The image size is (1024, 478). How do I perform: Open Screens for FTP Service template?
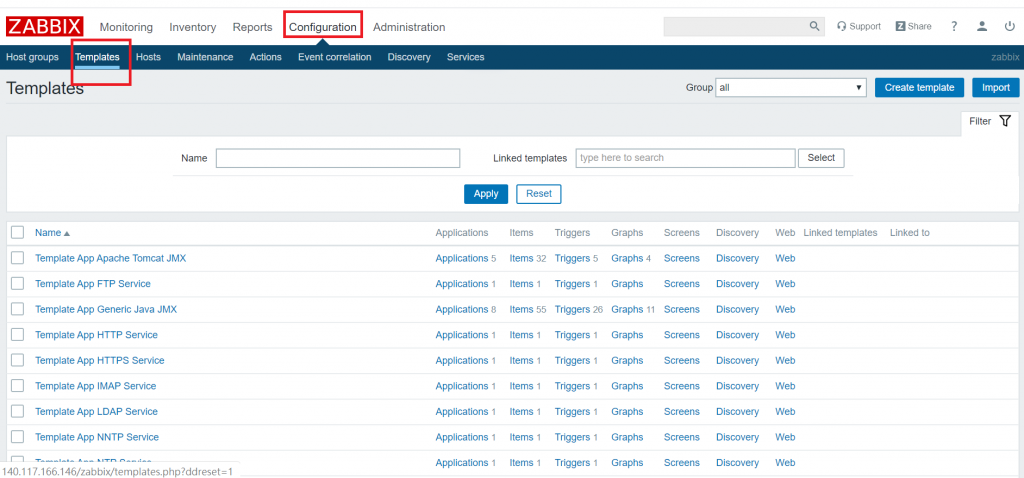point(682,283)
